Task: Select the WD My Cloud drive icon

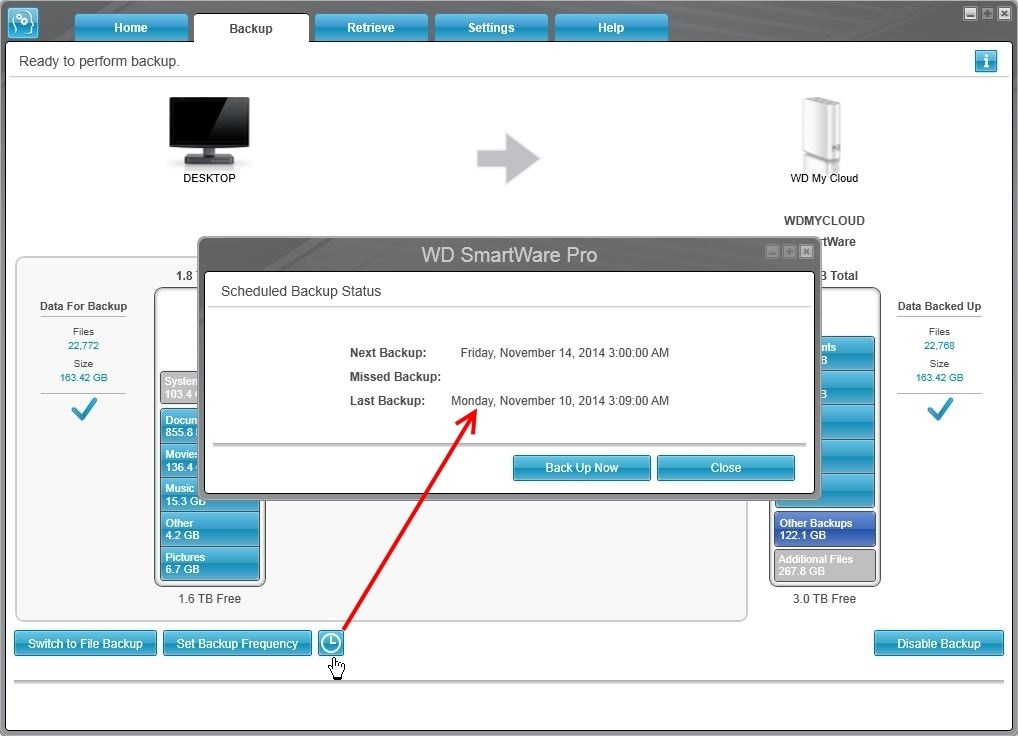Action: 822,134
